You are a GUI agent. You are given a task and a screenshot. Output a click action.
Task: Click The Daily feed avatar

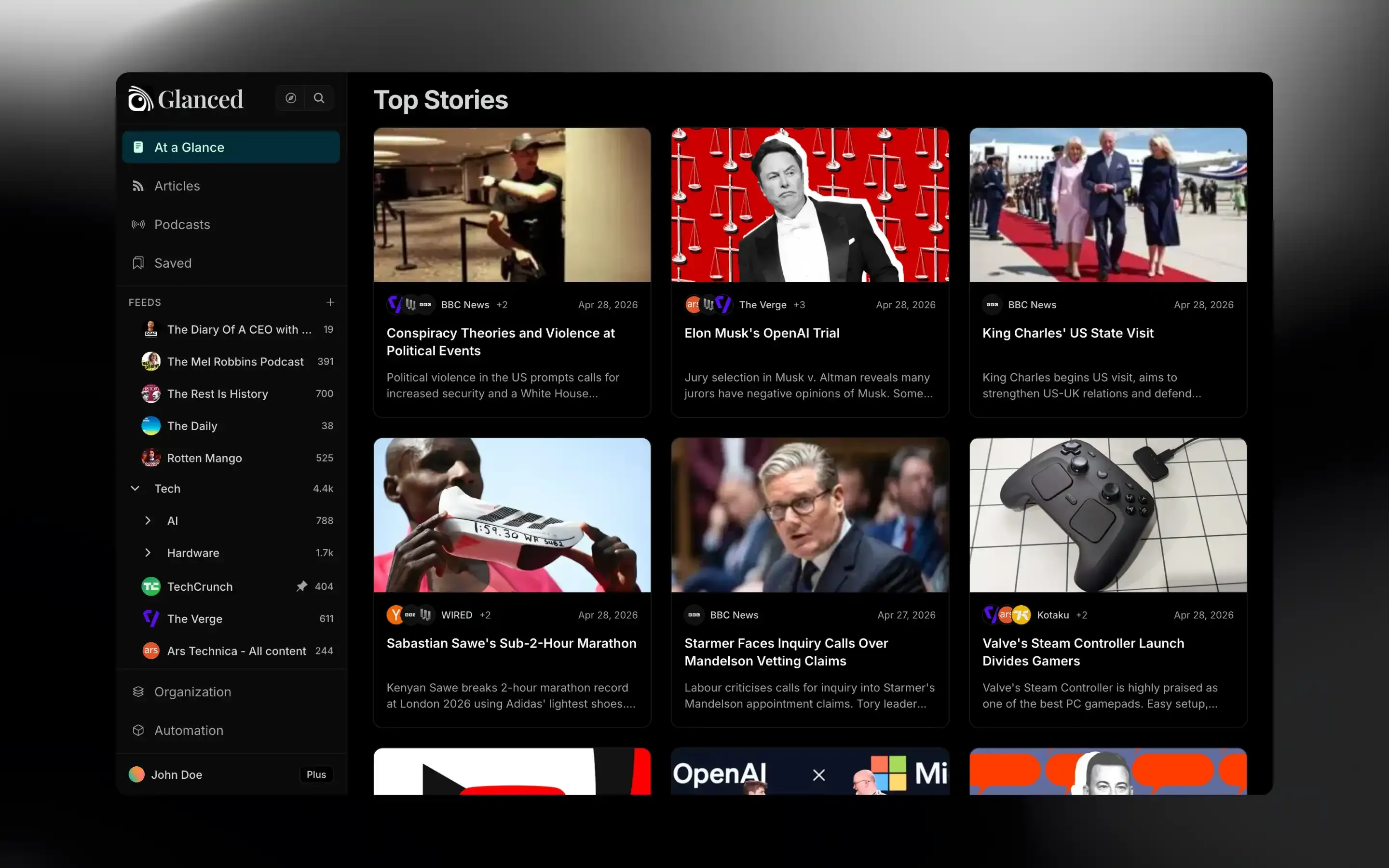tap(150, 425)
